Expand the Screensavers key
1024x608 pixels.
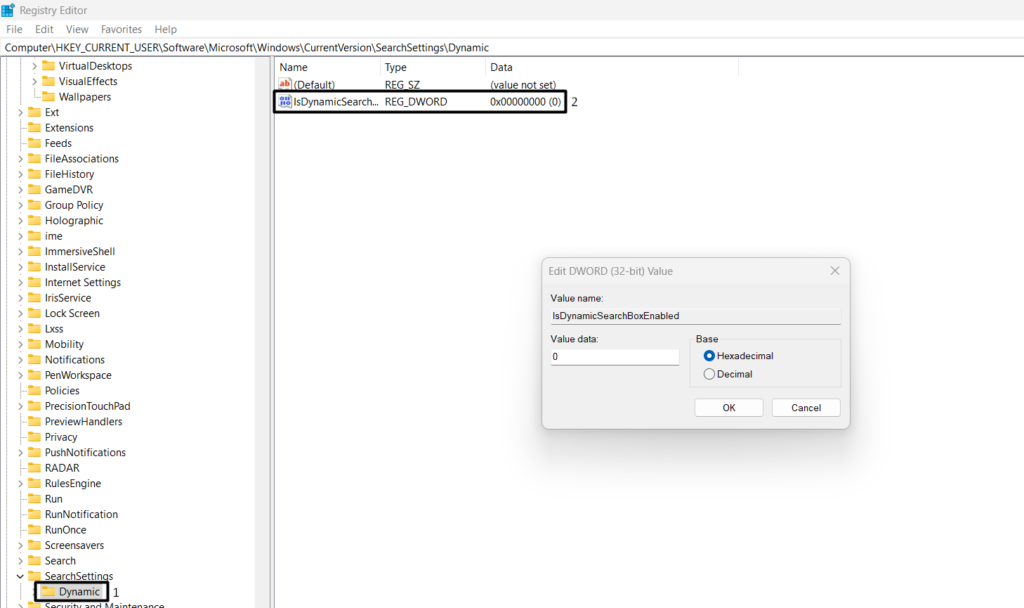pyautogui.click(x=20, y=545)
